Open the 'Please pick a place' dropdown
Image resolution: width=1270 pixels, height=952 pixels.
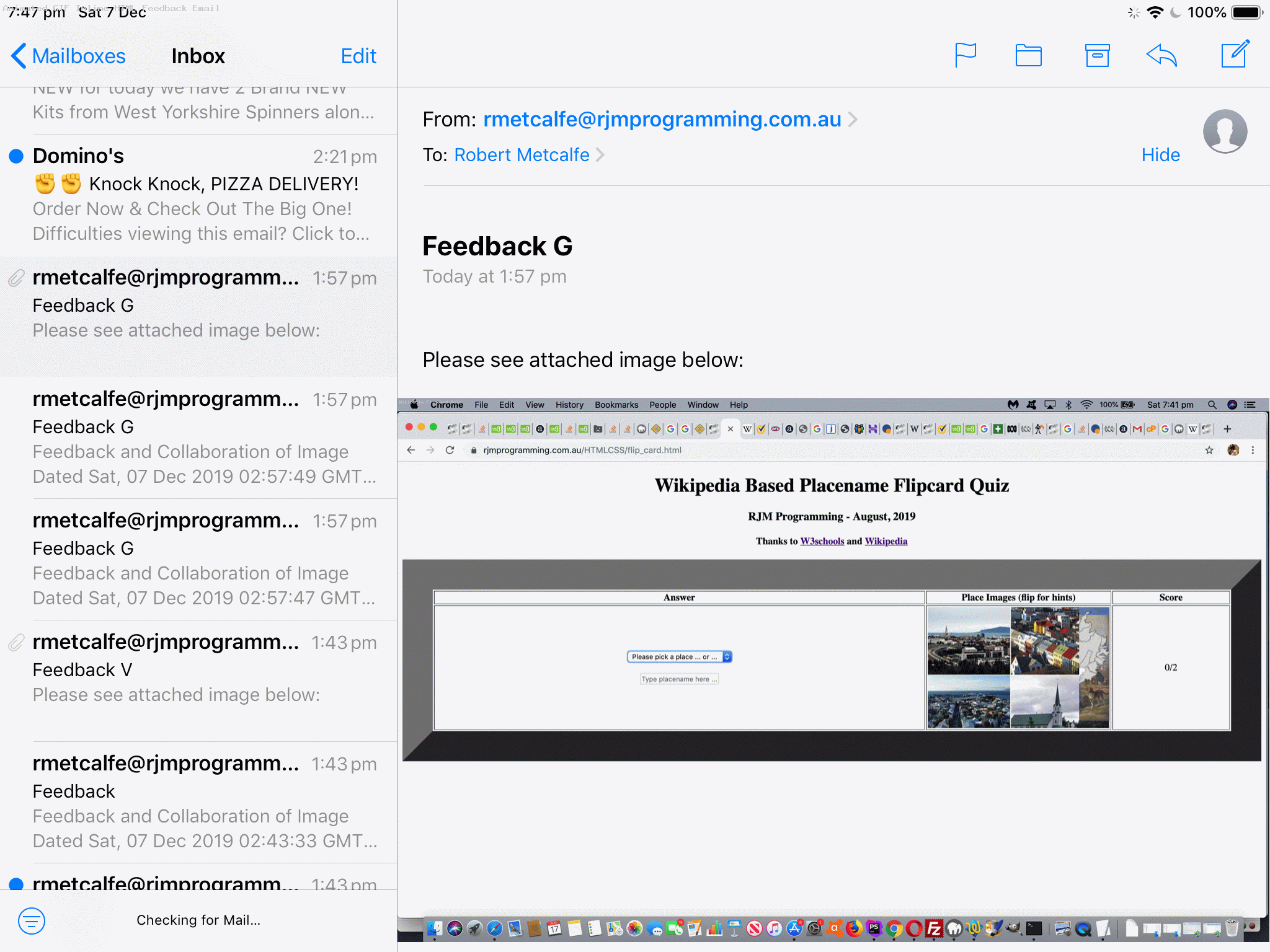(679, 656)
